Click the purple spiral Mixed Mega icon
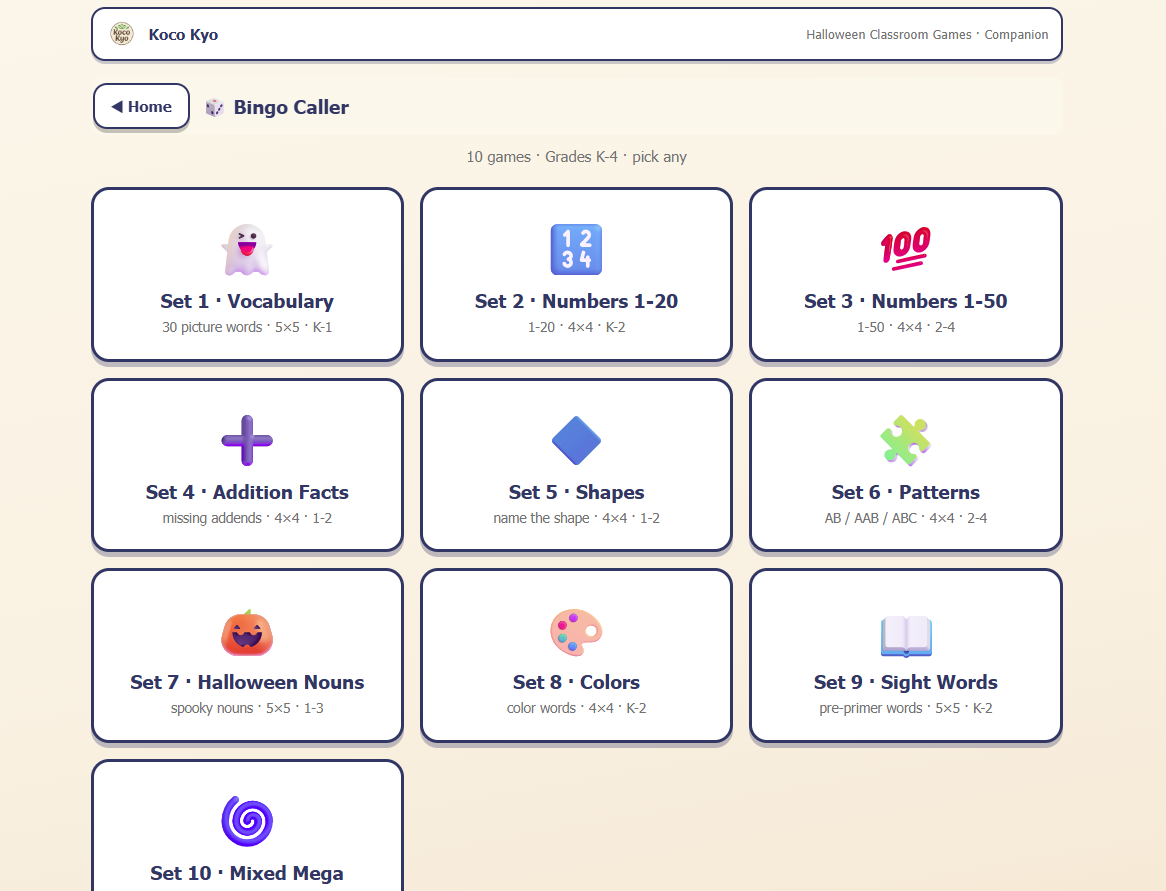This screenshot has height=891, width=1166. tap(247, 821)
